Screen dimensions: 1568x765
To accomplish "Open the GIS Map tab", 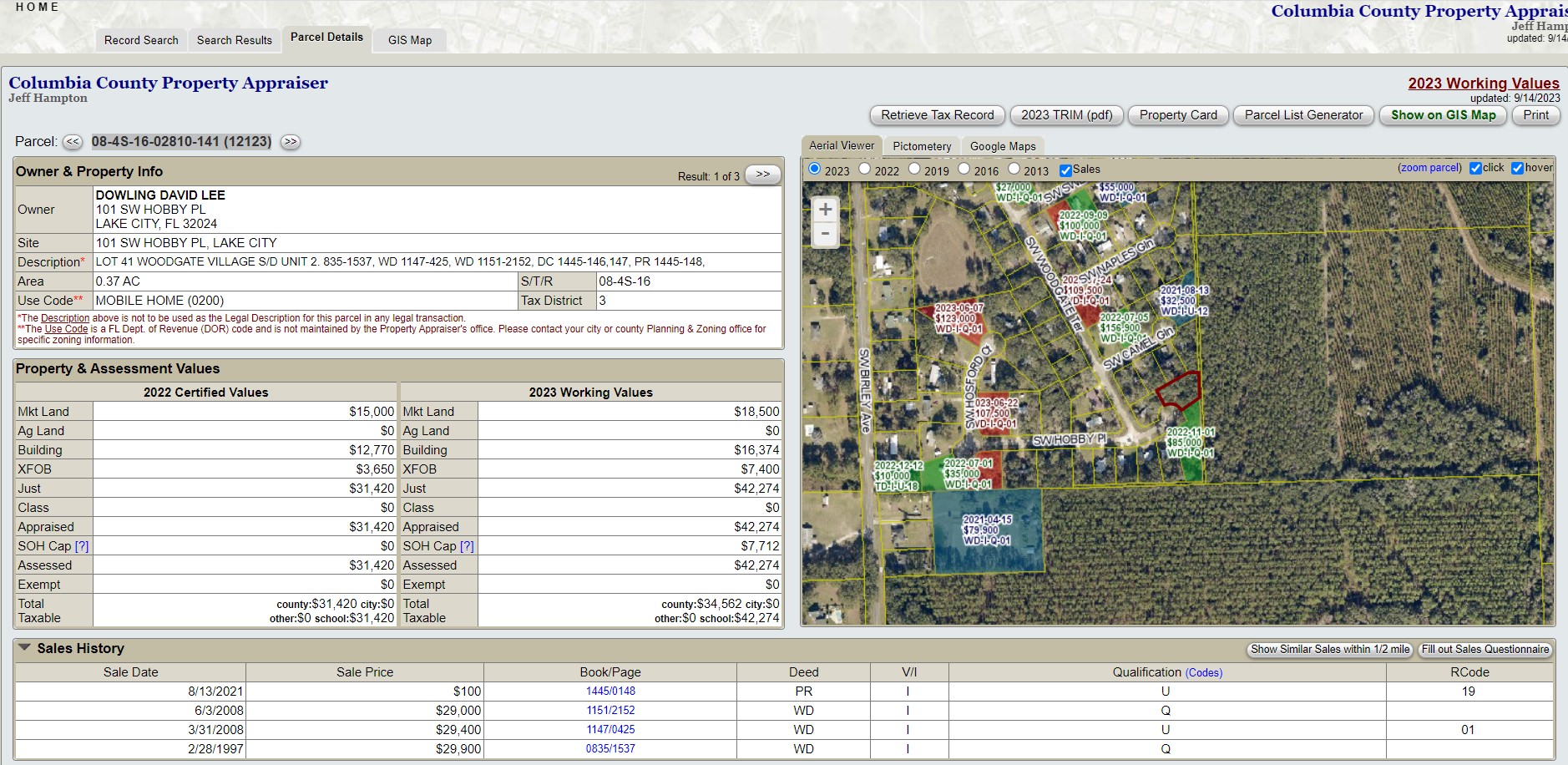I will coord(410,40).
